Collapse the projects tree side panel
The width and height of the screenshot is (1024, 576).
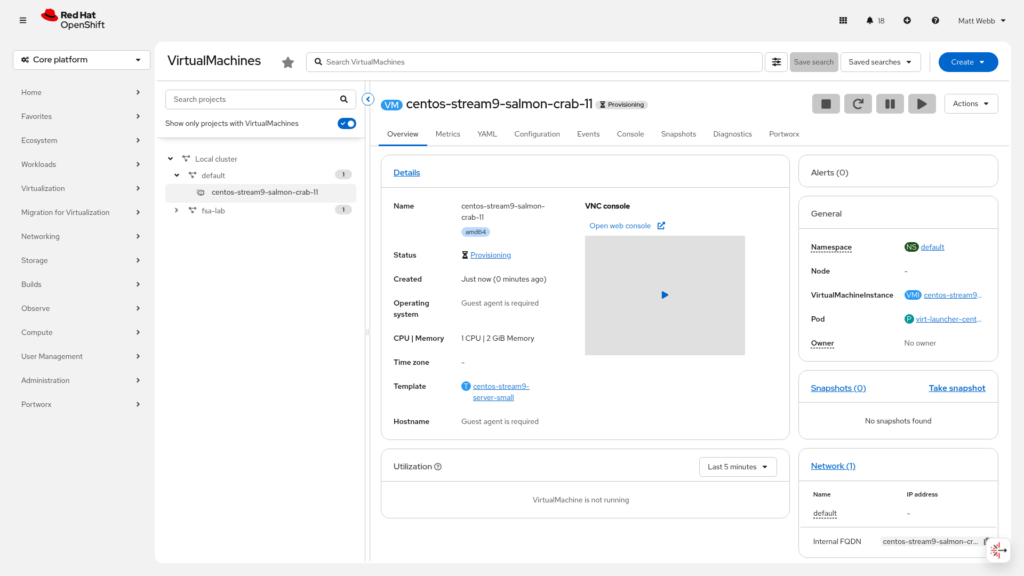pyautogui.click(x=368, y=100)
